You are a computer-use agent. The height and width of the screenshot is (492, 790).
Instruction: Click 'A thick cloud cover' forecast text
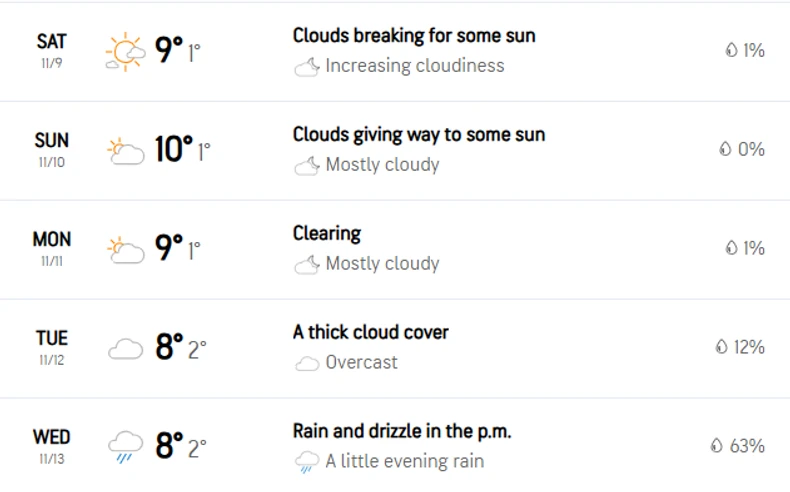(370, 332)
